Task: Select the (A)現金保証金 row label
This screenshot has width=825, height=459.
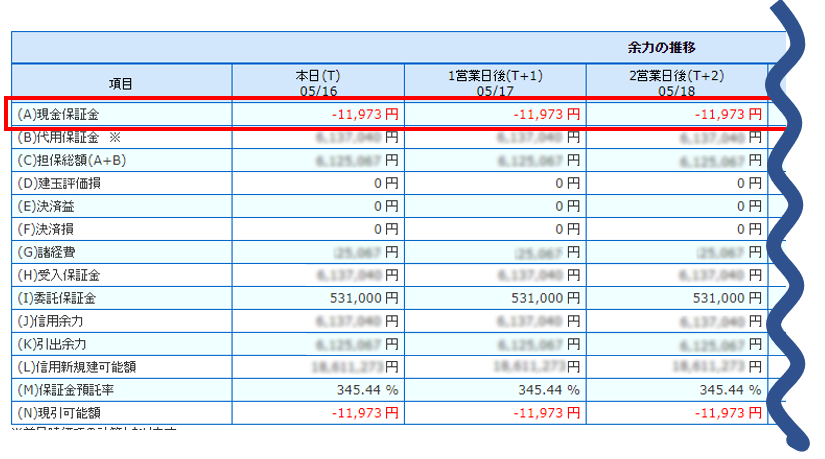Action: [x=59, y=114]
